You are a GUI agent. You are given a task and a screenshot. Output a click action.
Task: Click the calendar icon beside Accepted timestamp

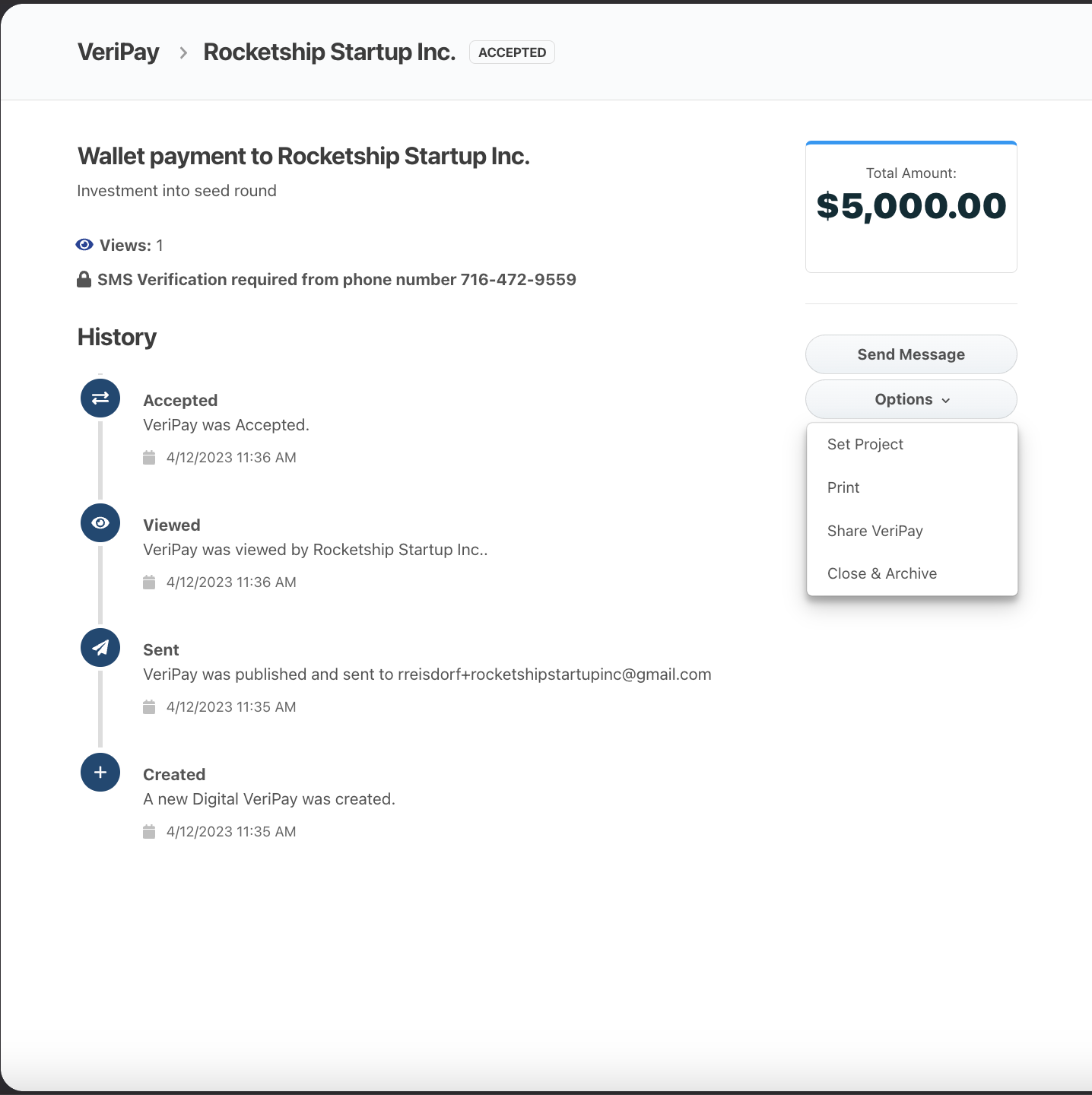tap(149, 457)
